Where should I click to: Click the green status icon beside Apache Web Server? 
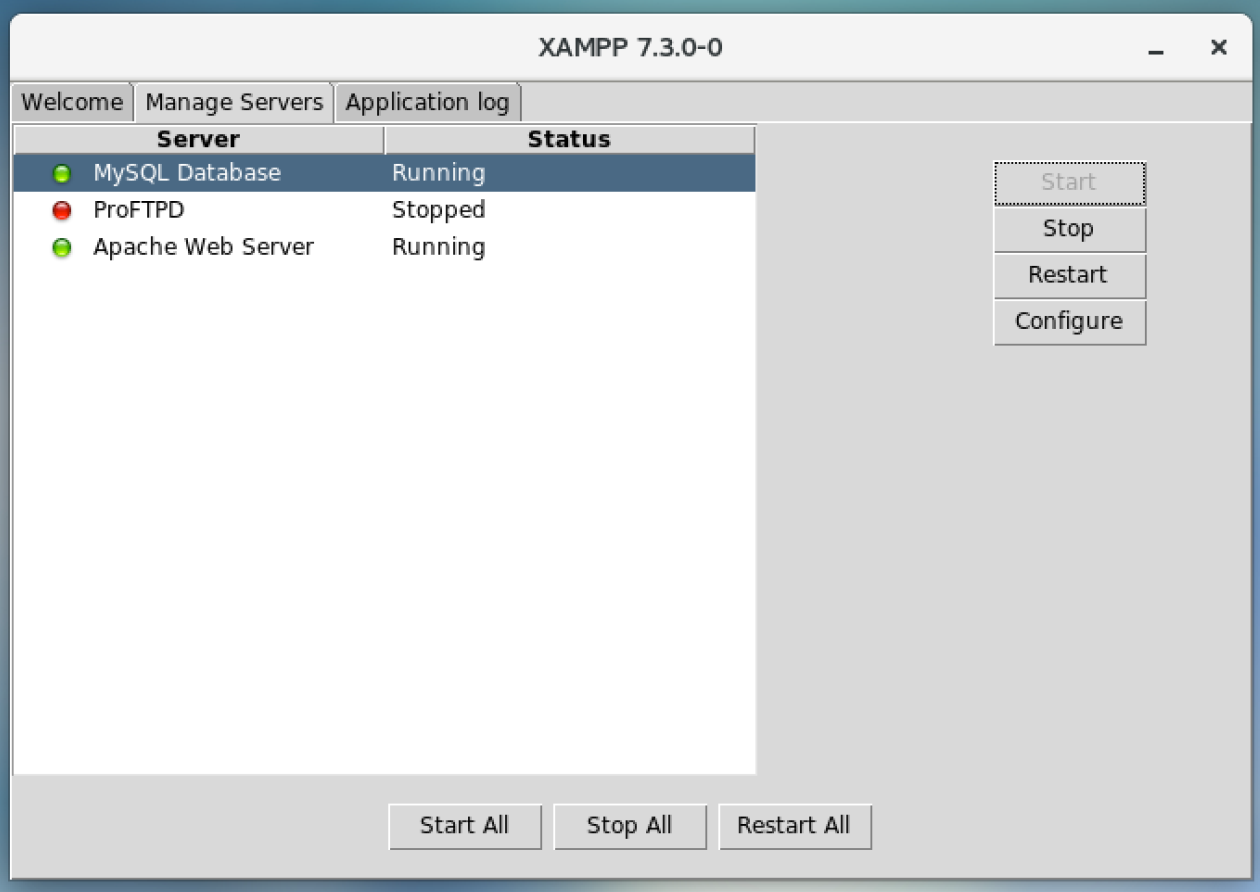pos(62,248)
